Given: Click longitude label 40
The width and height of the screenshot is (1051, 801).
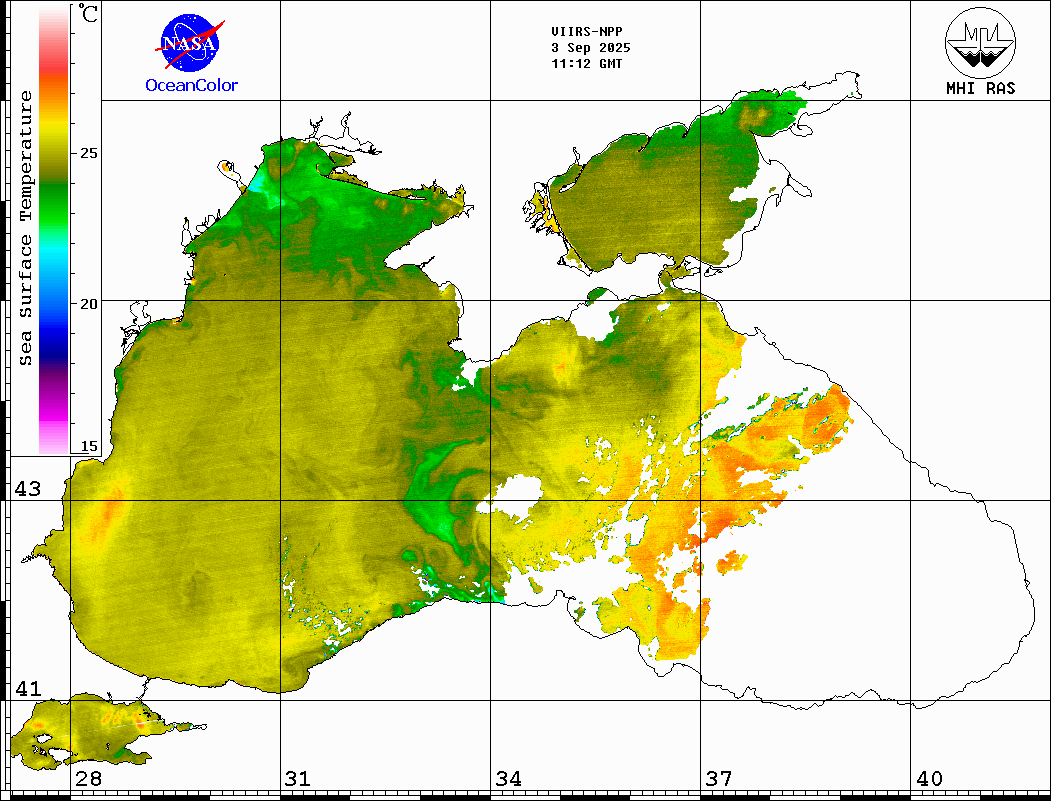Looking at the screenshot, I should pyautogui.click(x=929, y=779).
